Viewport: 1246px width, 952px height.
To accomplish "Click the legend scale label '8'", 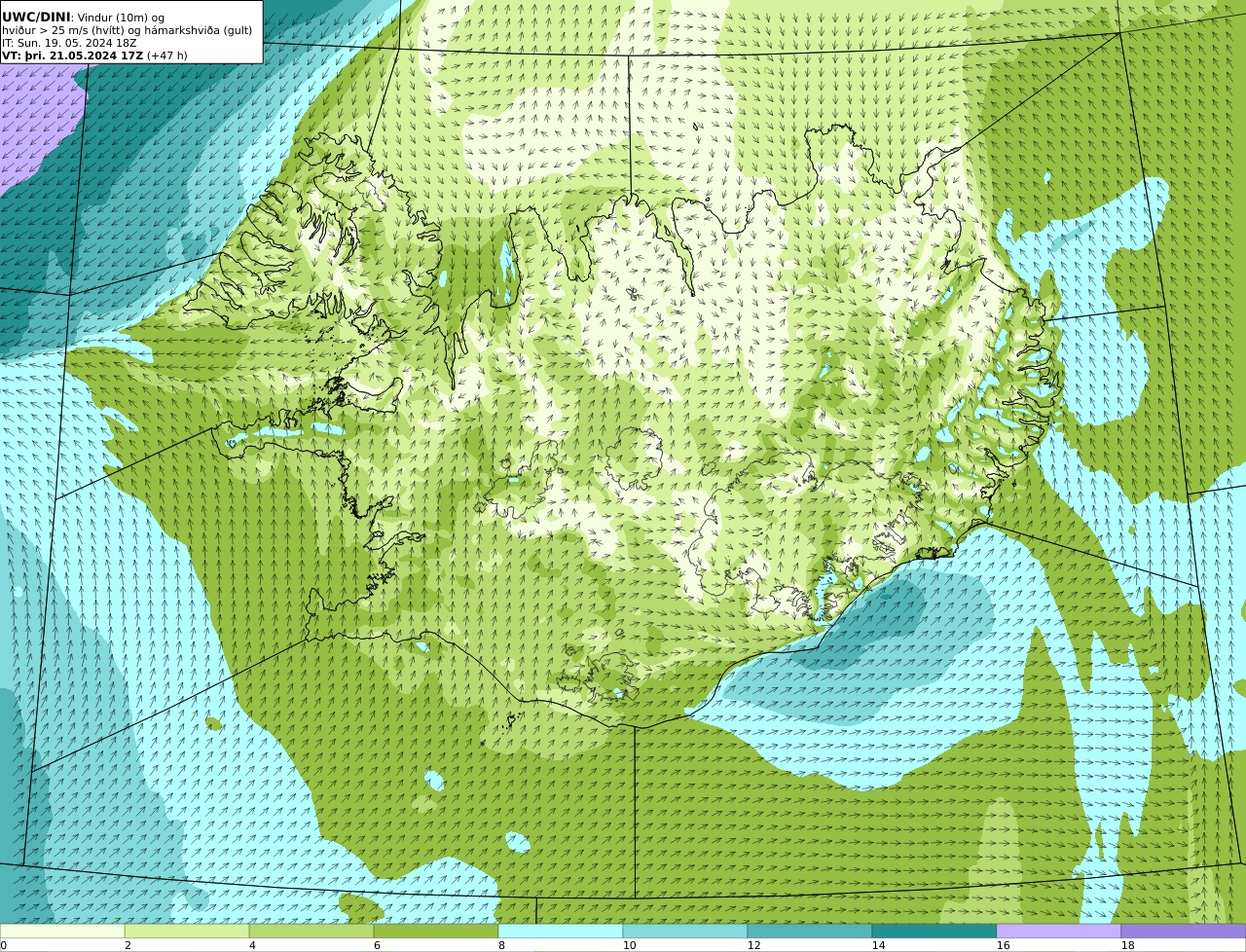I will pos(501,945).
